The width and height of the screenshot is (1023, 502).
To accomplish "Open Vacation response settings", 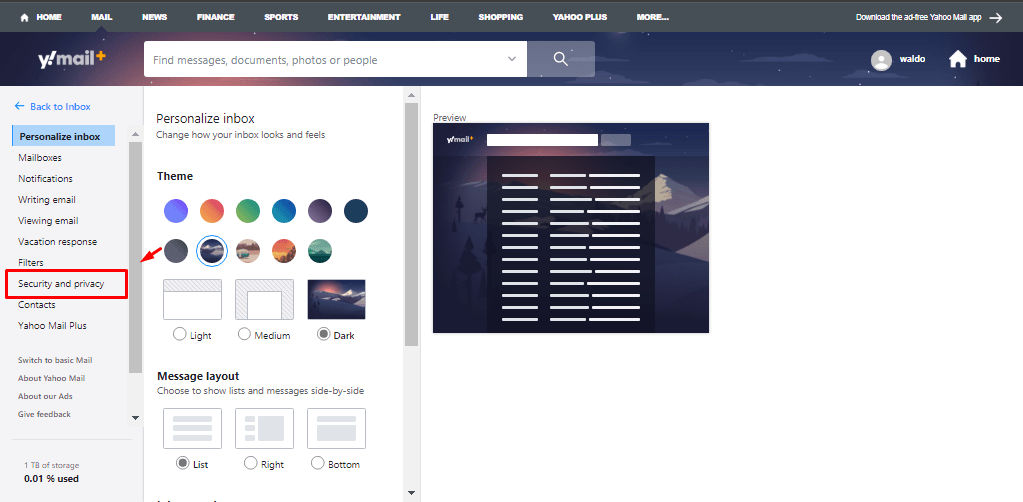I will click(57, 242).
